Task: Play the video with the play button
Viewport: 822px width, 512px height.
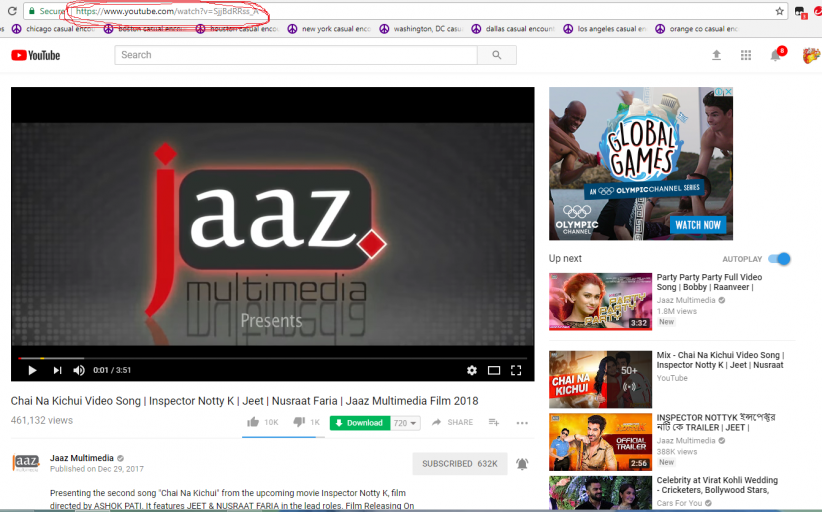Action: tap(32, 370)
